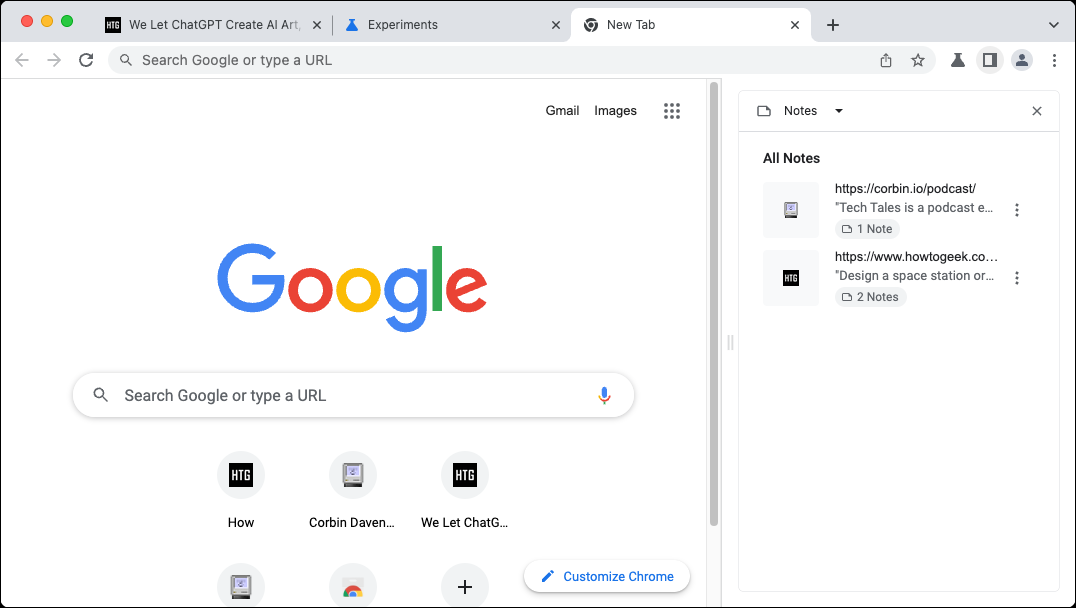
Task: Open Chrome Labs beaker icon
Action: [x=956, y=60]
